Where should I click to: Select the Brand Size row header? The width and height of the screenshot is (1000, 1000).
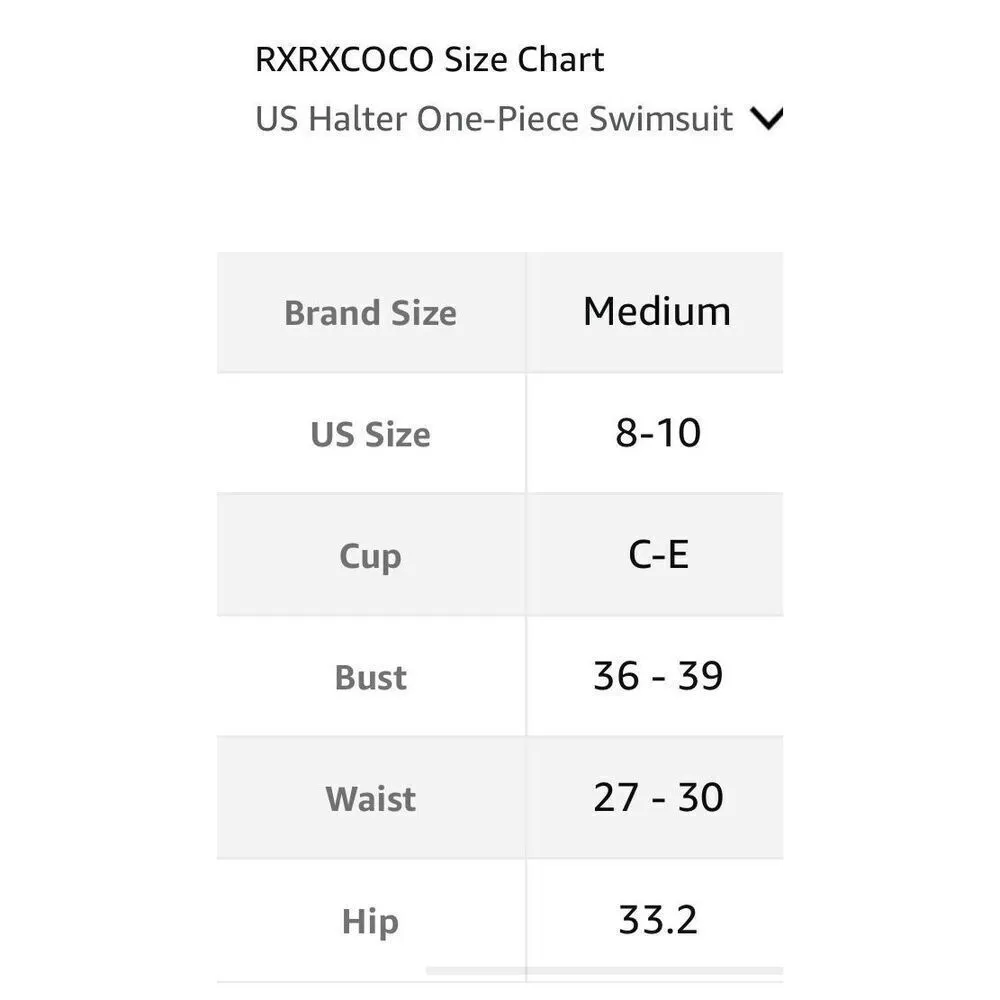tap(370, 313)
